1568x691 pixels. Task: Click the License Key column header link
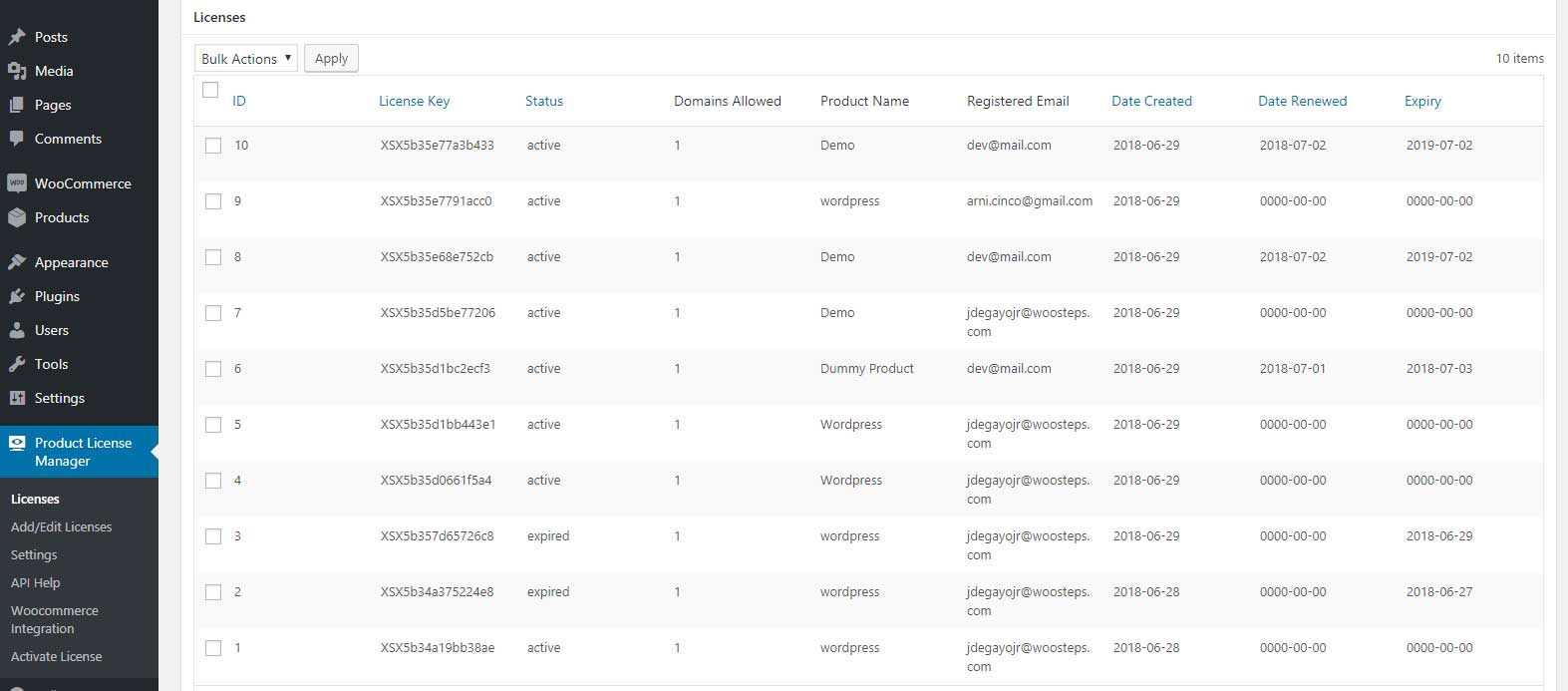pos(414,101)
